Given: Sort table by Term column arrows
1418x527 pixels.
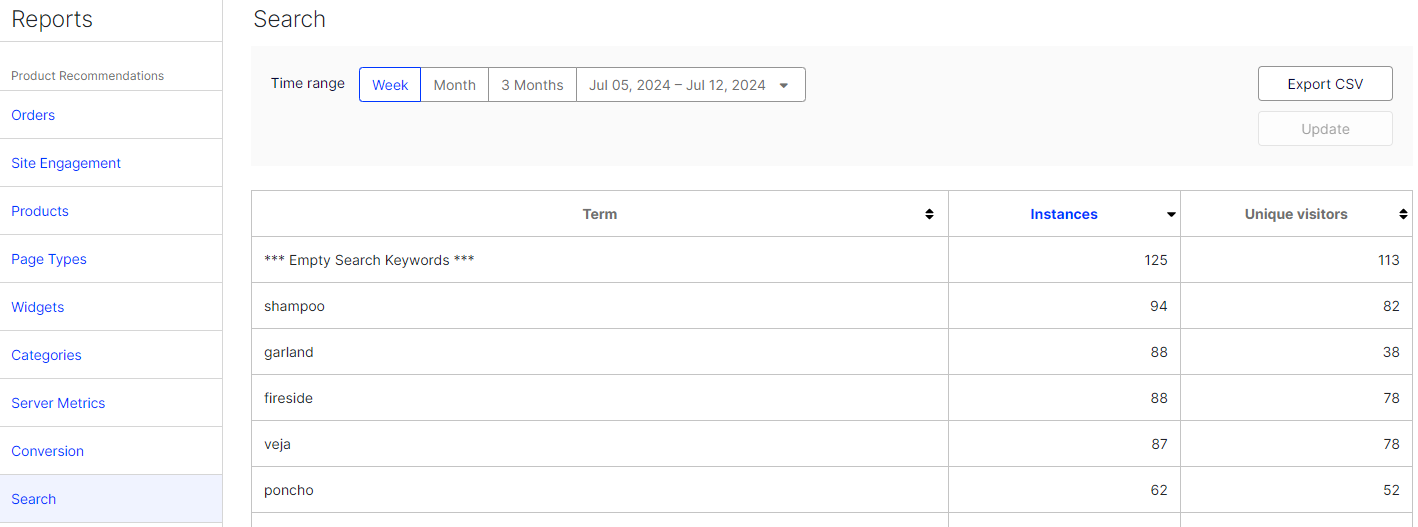Looking at the screenshot, I should [929, 214].
